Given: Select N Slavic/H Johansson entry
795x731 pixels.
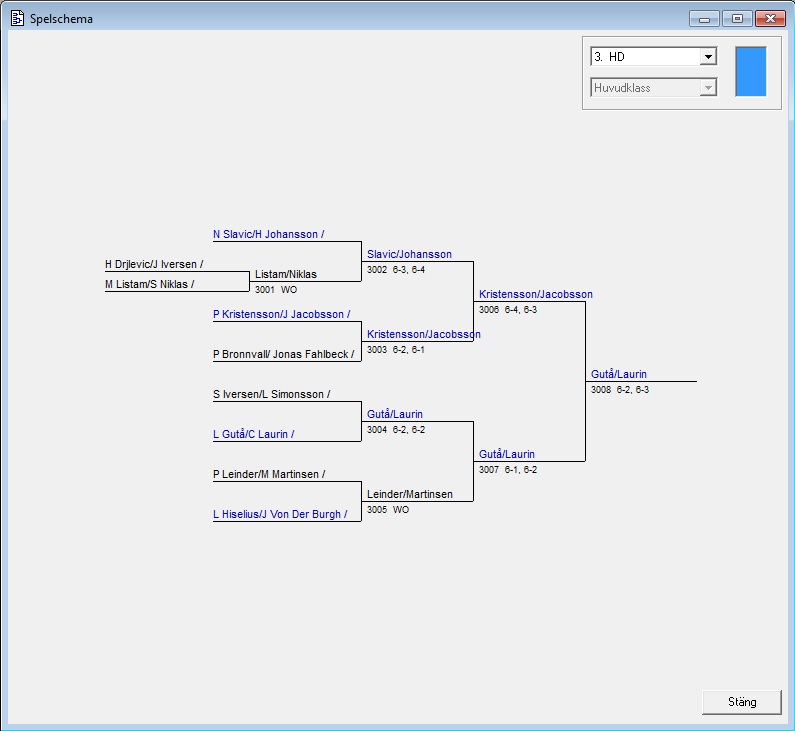Looking at the screenshot, I should pos(268,235).
